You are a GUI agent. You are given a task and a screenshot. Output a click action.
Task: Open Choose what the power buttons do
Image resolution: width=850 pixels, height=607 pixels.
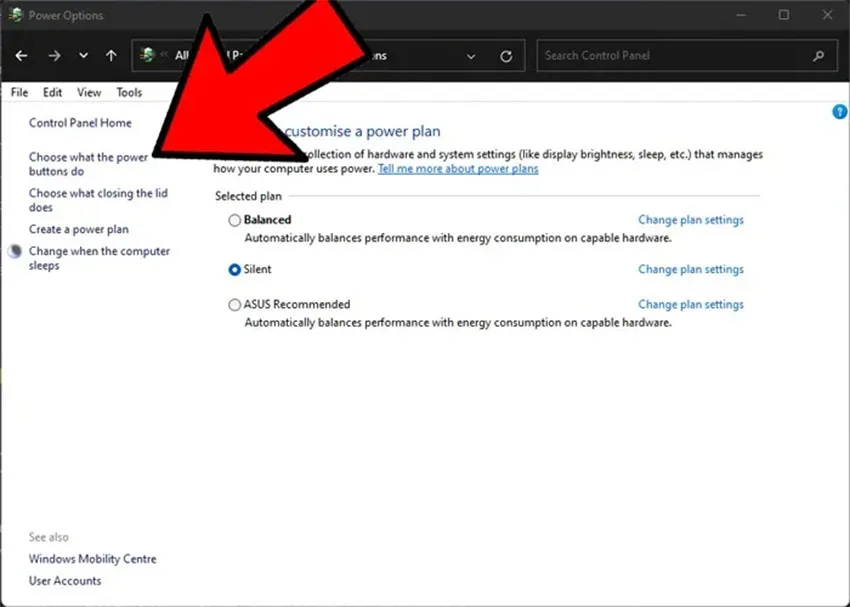click(88, 164)
